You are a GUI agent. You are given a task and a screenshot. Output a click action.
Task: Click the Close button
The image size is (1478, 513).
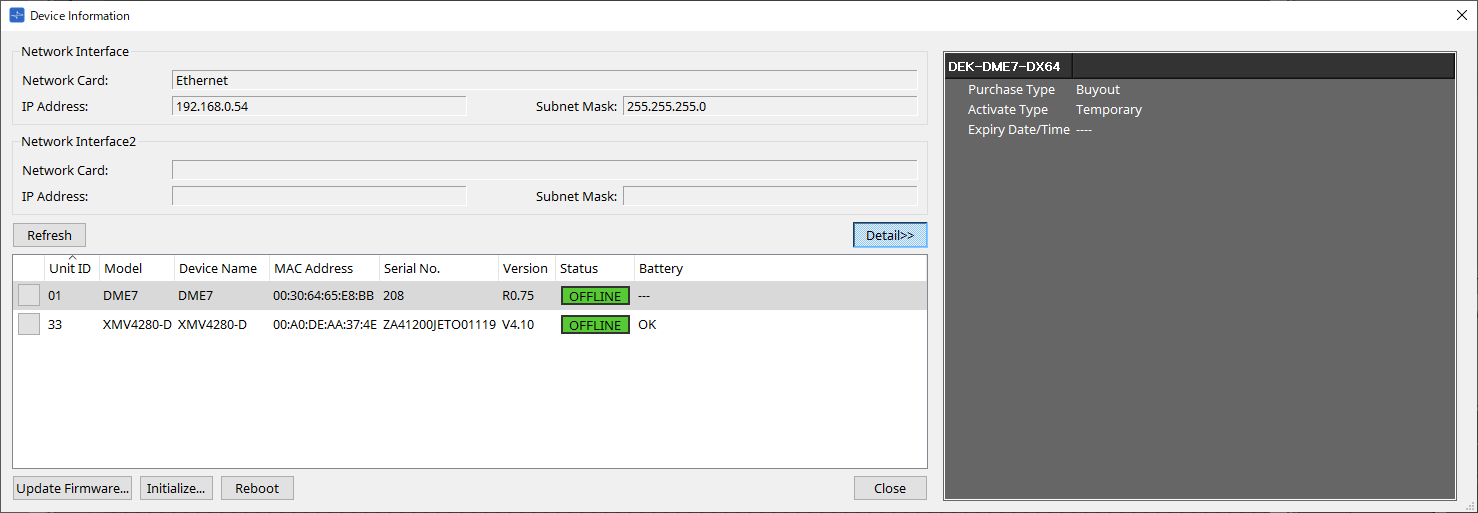(x=890, y=488)
